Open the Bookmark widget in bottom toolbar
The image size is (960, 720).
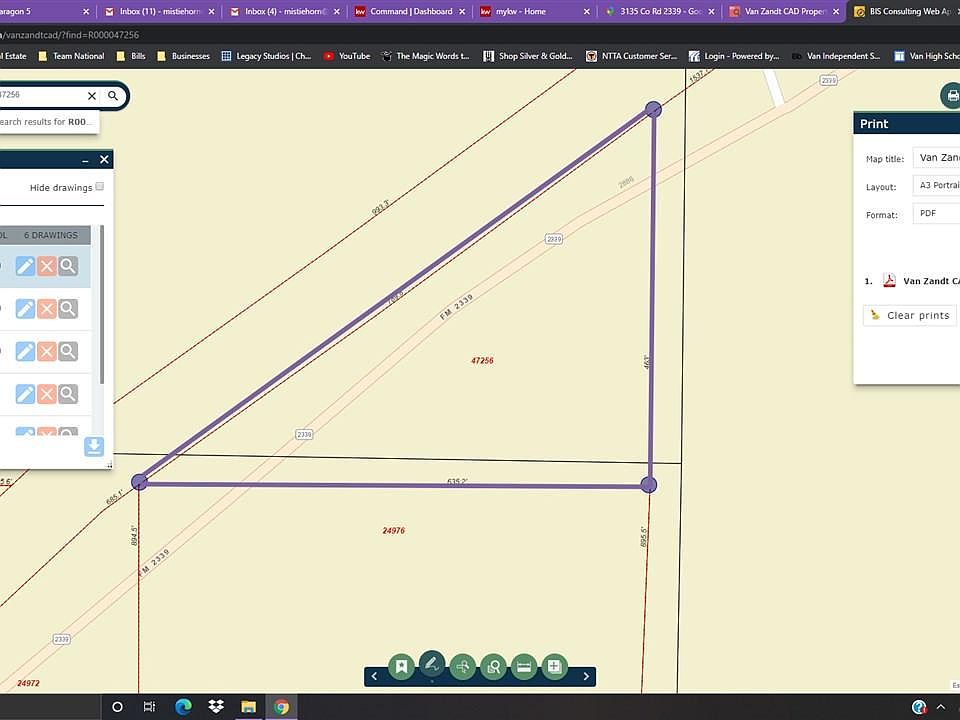402,666
